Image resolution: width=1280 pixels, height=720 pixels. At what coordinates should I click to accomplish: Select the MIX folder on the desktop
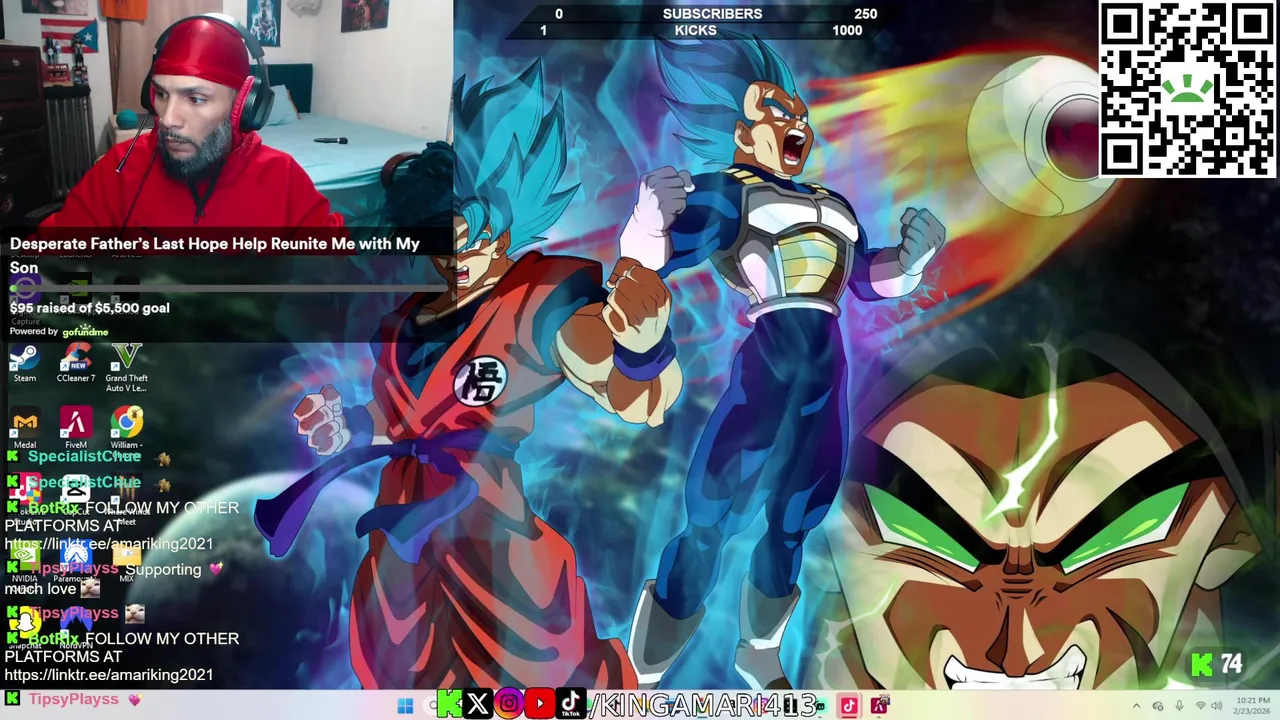pyautogui.click(x=127, y=562)
